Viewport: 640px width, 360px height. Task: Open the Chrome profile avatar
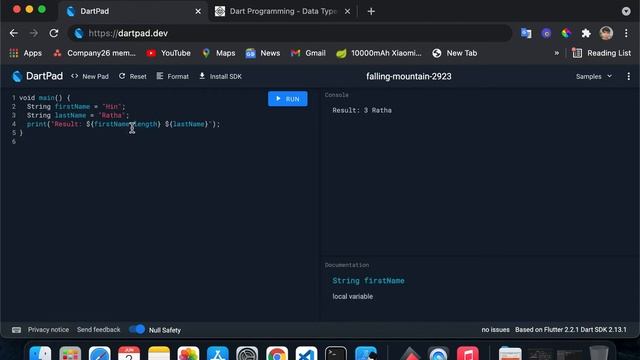coord(606,33)
